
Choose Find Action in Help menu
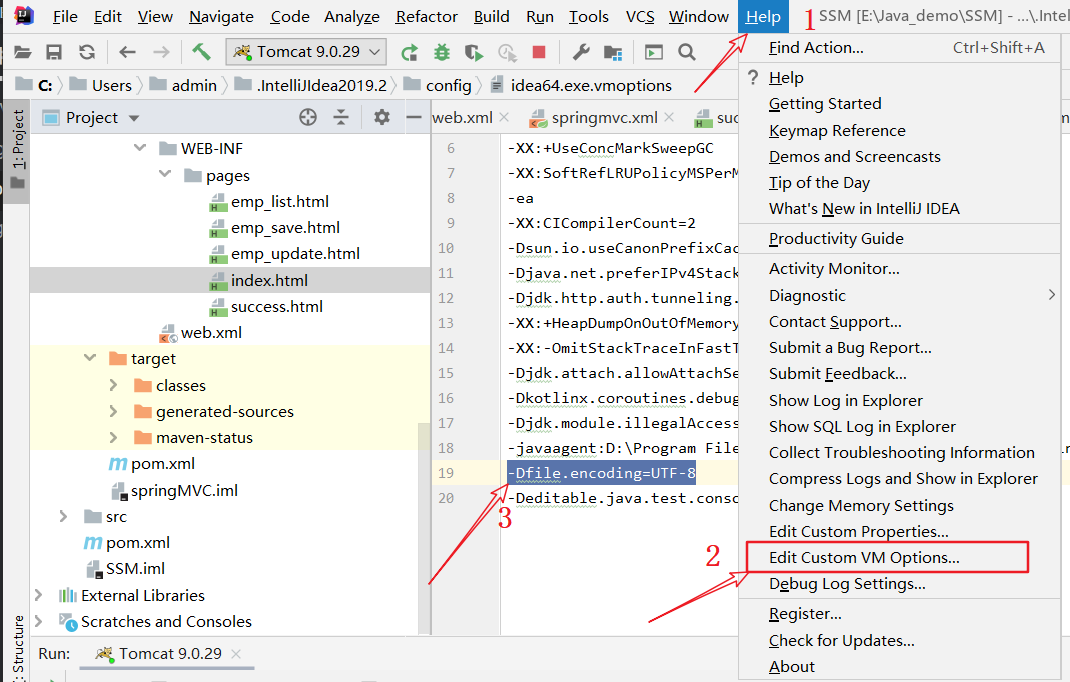(x=899, y=48)
